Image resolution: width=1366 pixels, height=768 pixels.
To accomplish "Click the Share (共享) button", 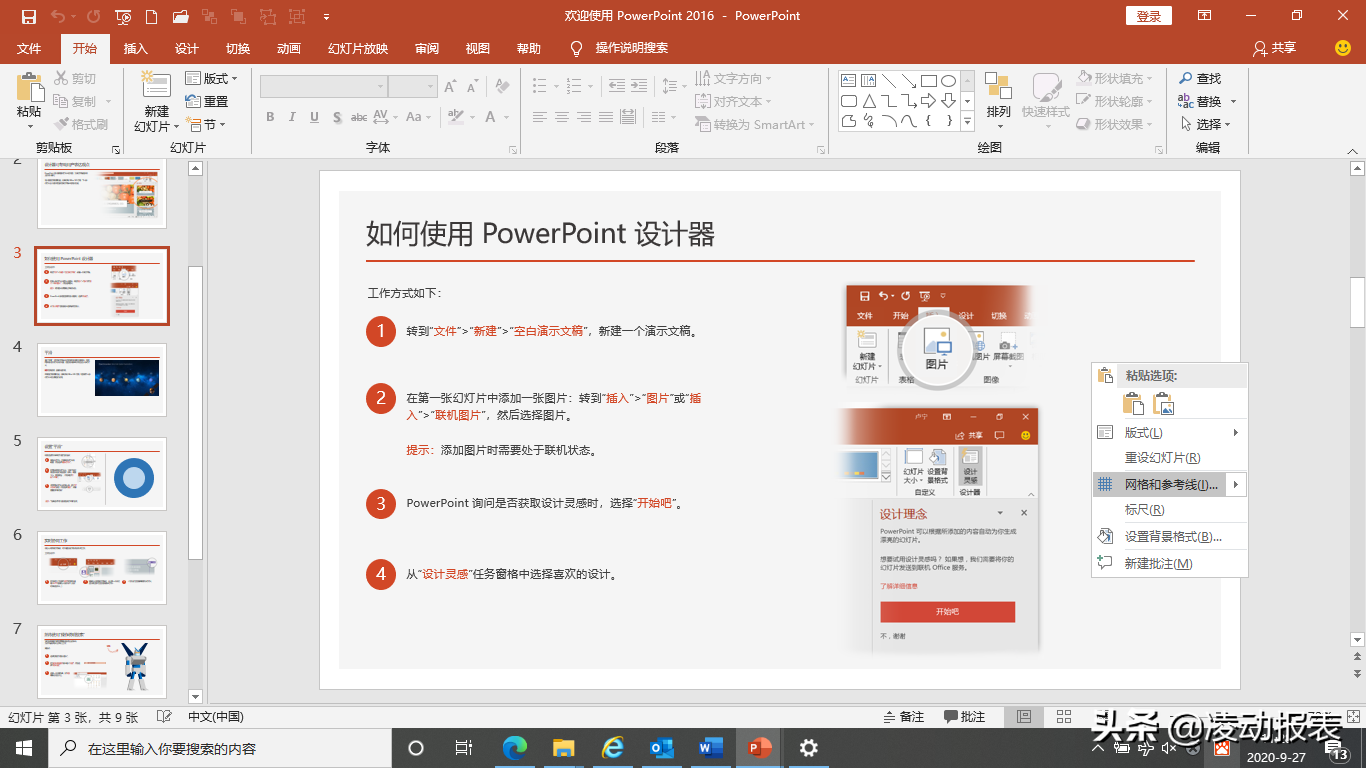I will click(1274, 48).
